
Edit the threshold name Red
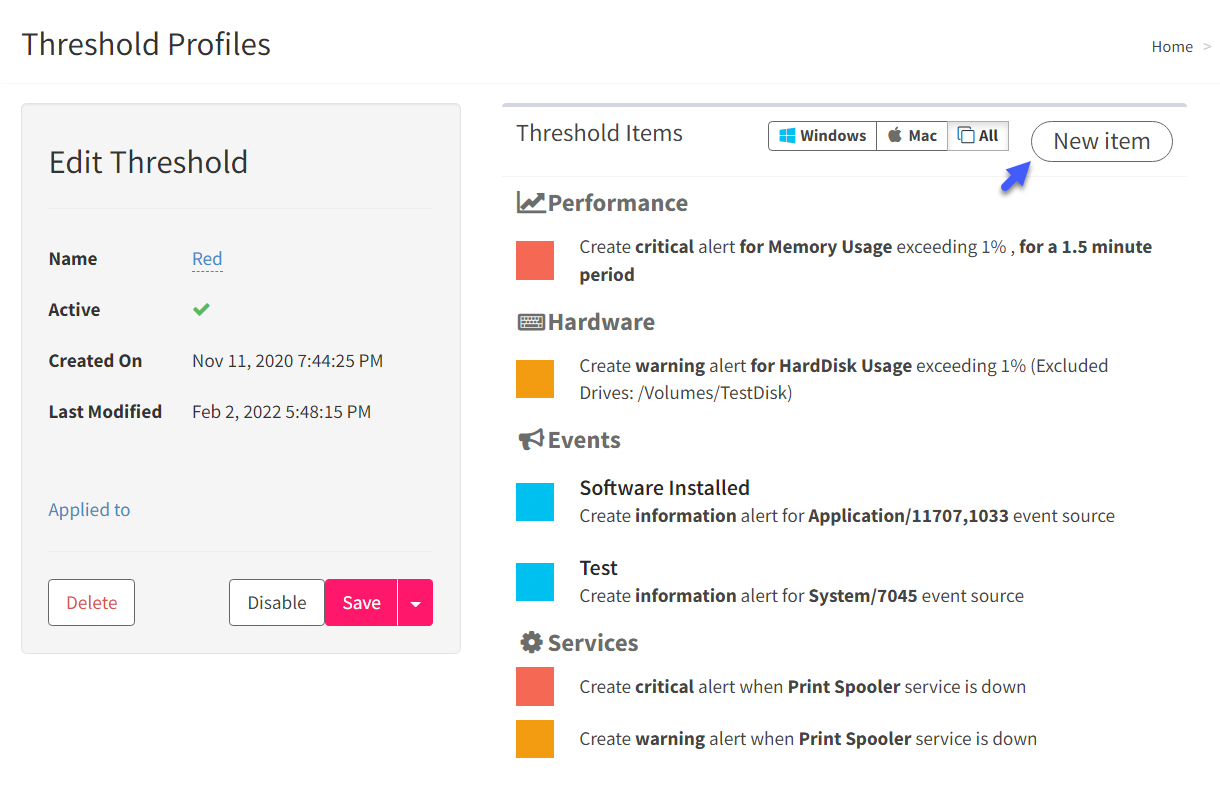(207, 259)
